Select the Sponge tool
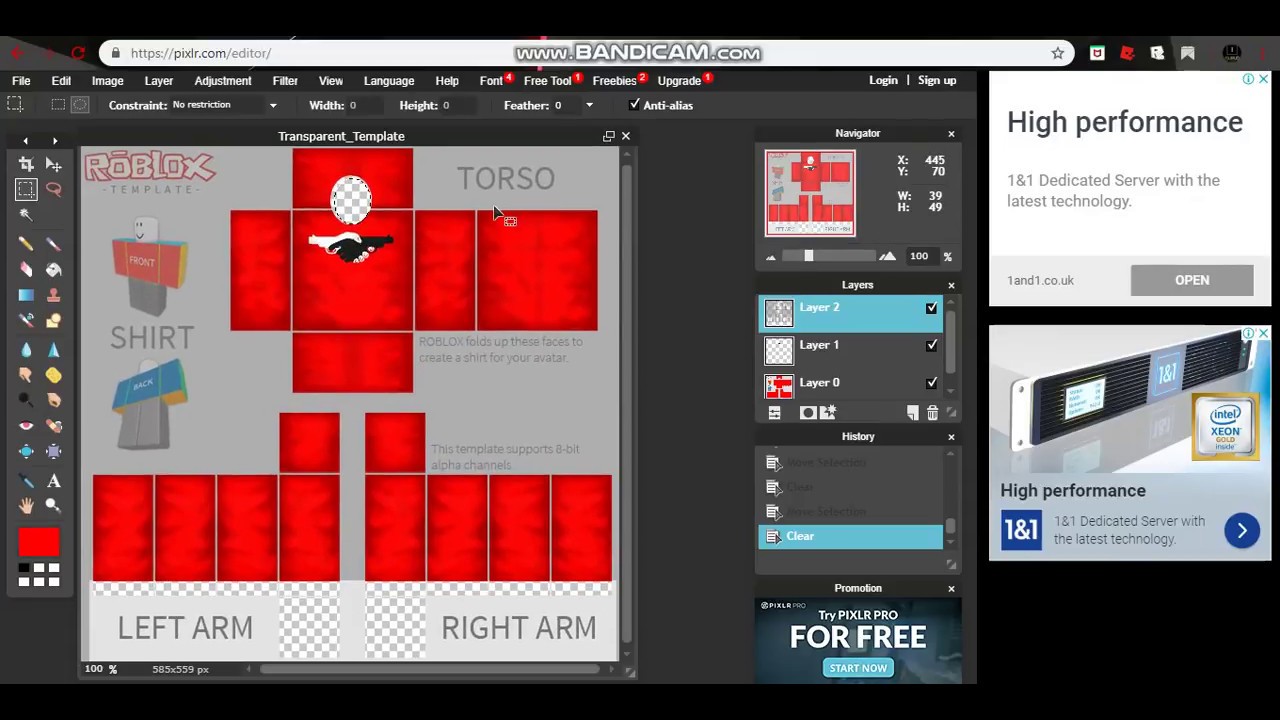Screen dimensions: 1280x720 point(54,375)
